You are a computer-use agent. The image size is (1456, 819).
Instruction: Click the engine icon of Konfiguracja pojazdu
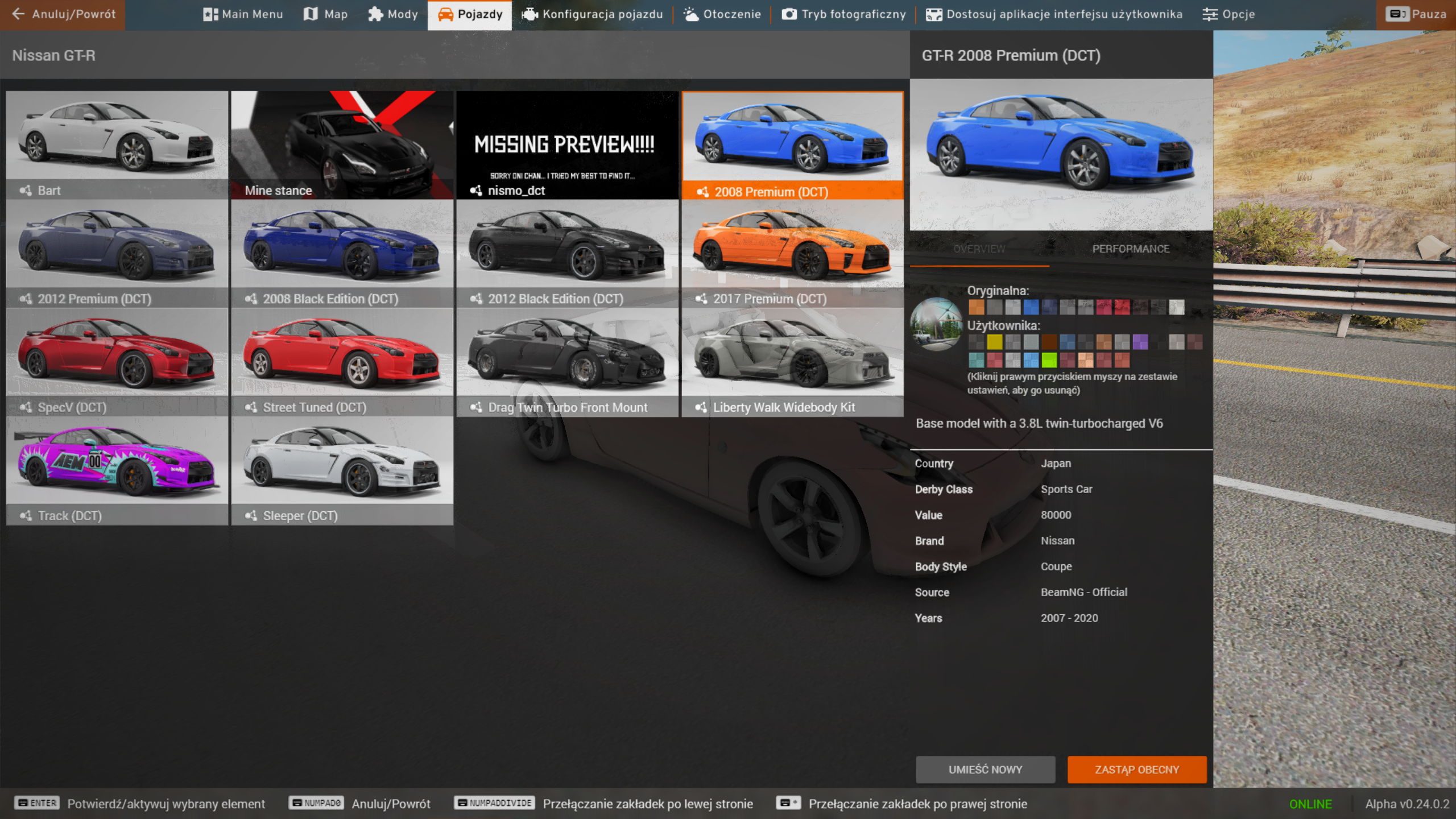coord(530,14)
